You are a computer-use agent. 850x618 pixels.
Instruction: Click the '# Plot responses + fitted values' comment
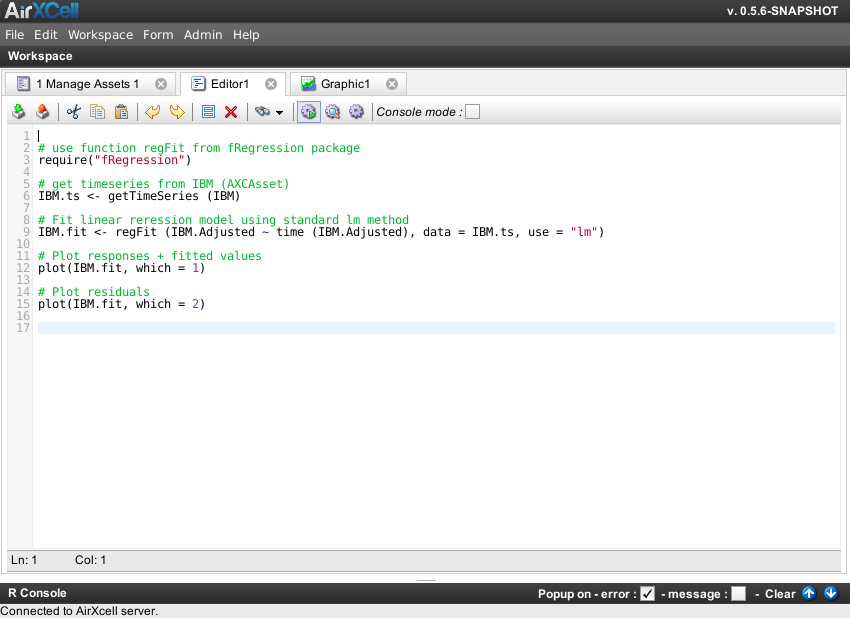point(150,256)
